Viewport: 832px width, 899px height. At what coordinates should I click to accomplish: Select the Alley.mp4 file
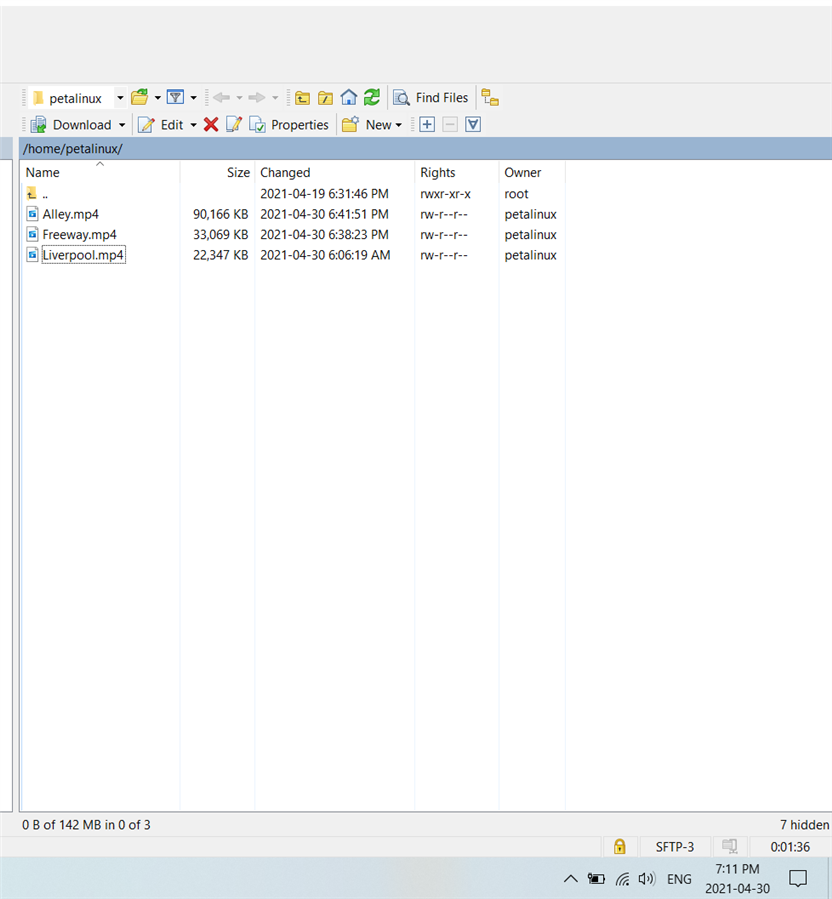click(70, 214)
